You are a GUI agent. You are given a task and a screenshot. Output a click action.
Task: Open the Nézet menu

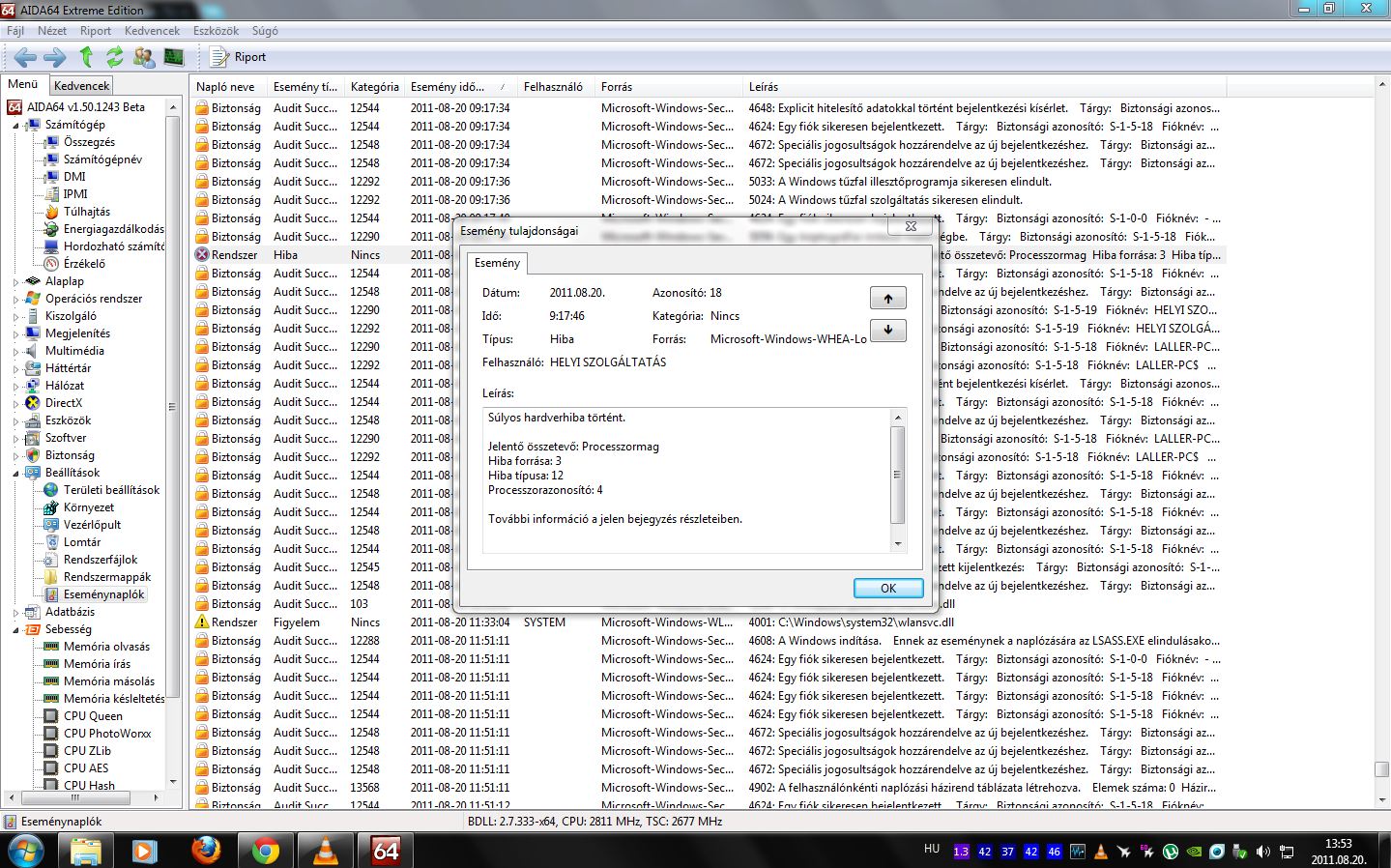(52, 31)
